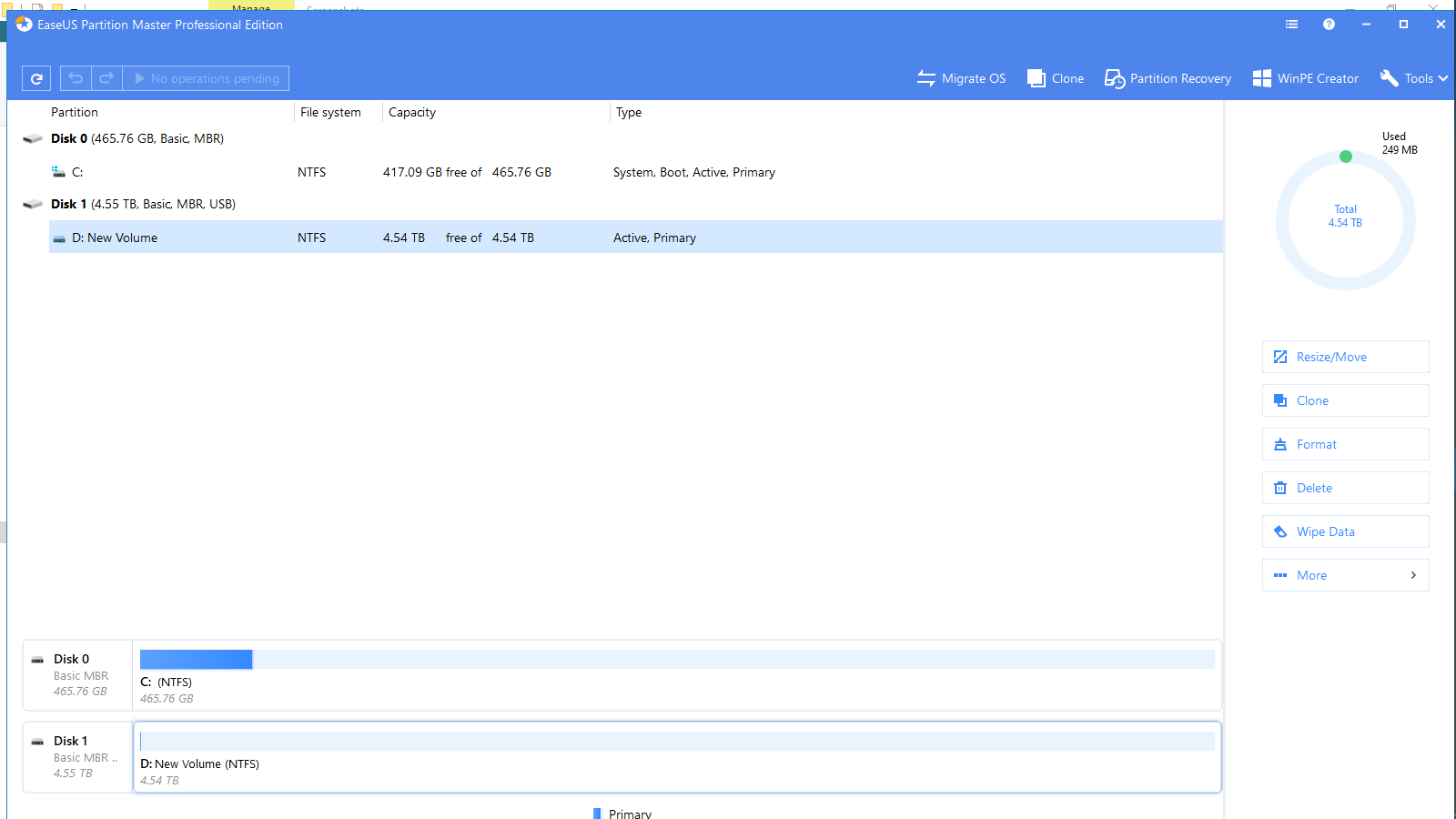Viewport: 1456px width, 819px height.
Task: Click the Partition Recovery icon
Action: click(1115, 78)
